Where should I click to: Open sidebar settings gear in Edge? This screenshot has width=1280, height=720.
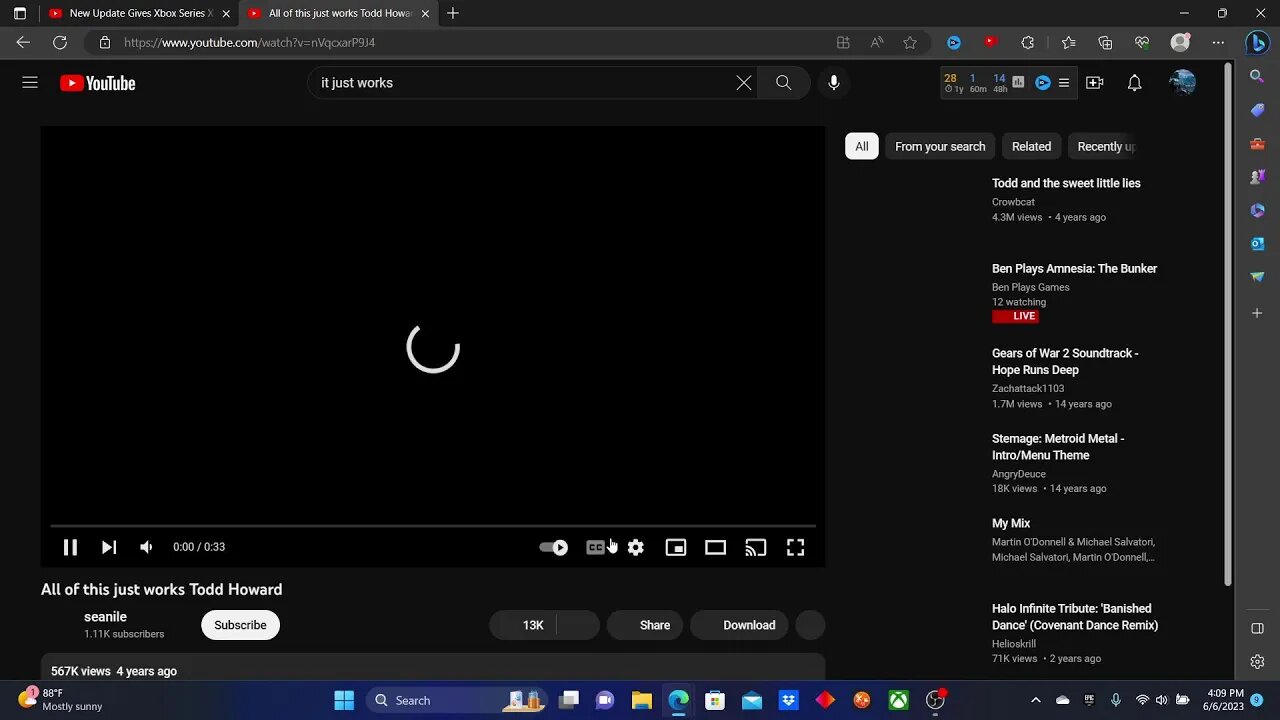click(1257, 662)
